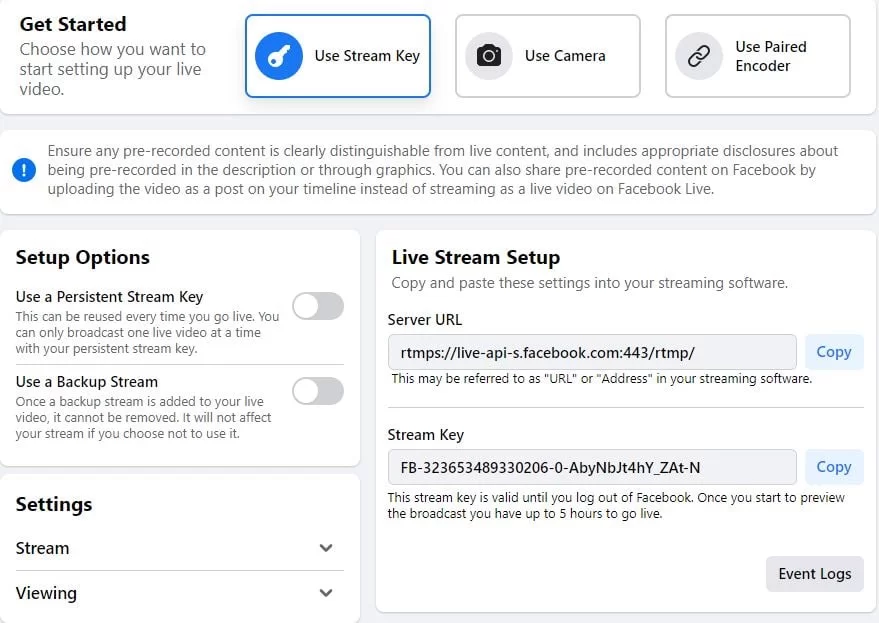Viewport: 879px width, 623px height.
Task: Click inside the Server URL field
Action: click(592, 352)
